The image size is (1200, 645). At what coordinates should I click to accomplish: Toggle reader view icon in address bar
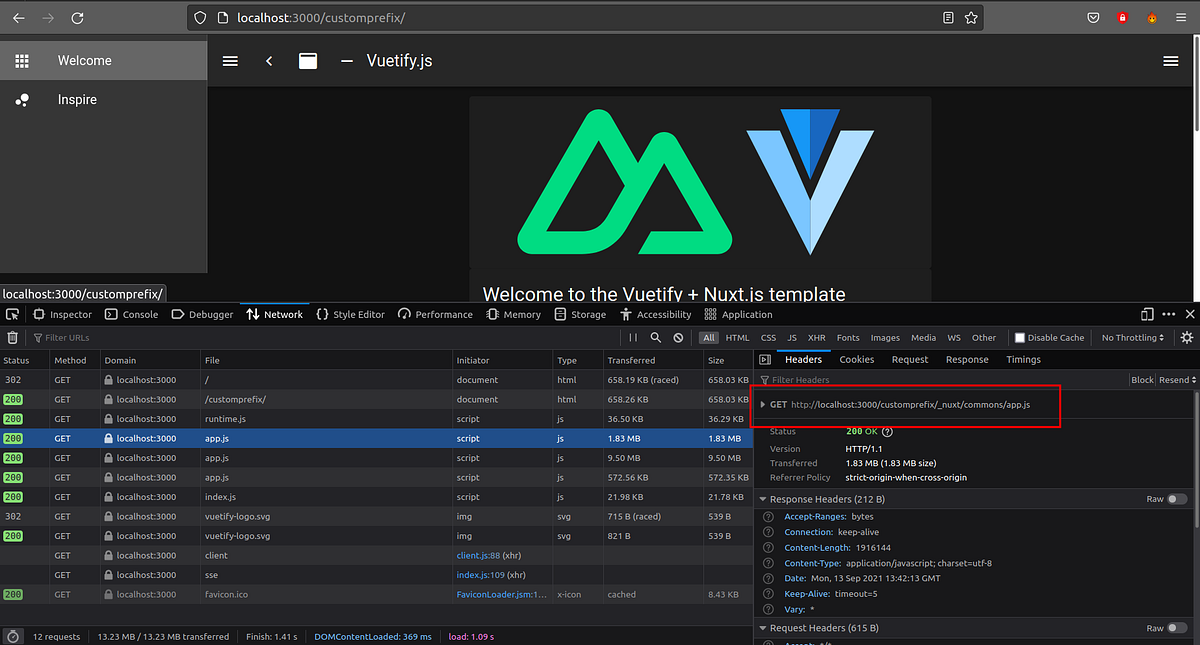click(948, 18)
